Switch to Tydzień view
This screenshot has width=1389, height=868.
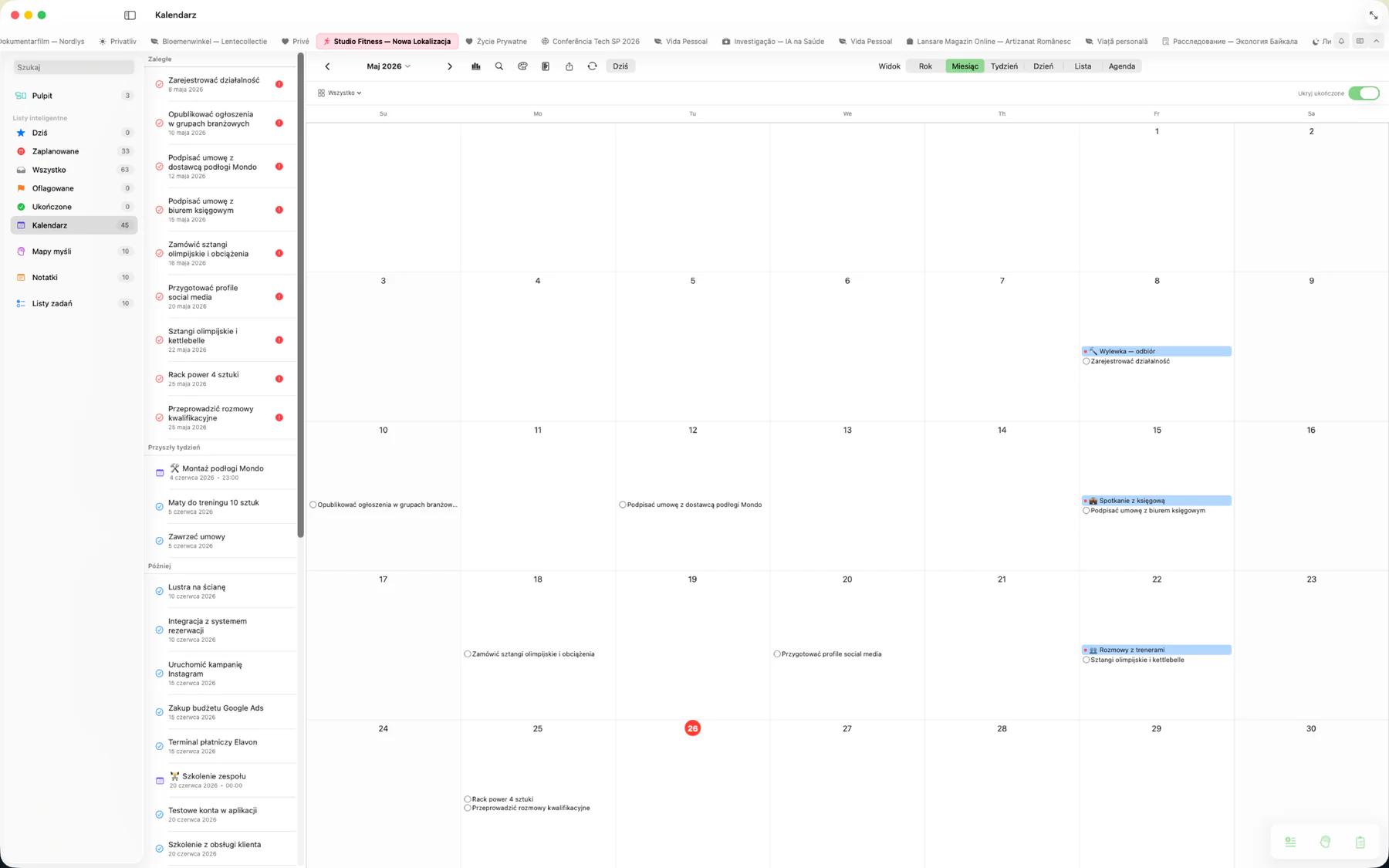(1004, 66)
